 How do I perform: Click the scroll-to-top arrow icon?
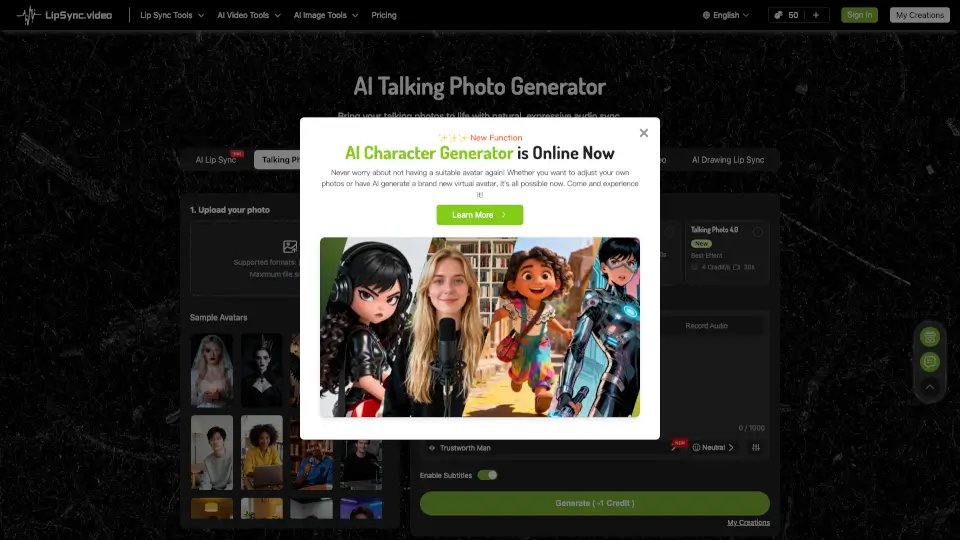click(x=930, y=386)
